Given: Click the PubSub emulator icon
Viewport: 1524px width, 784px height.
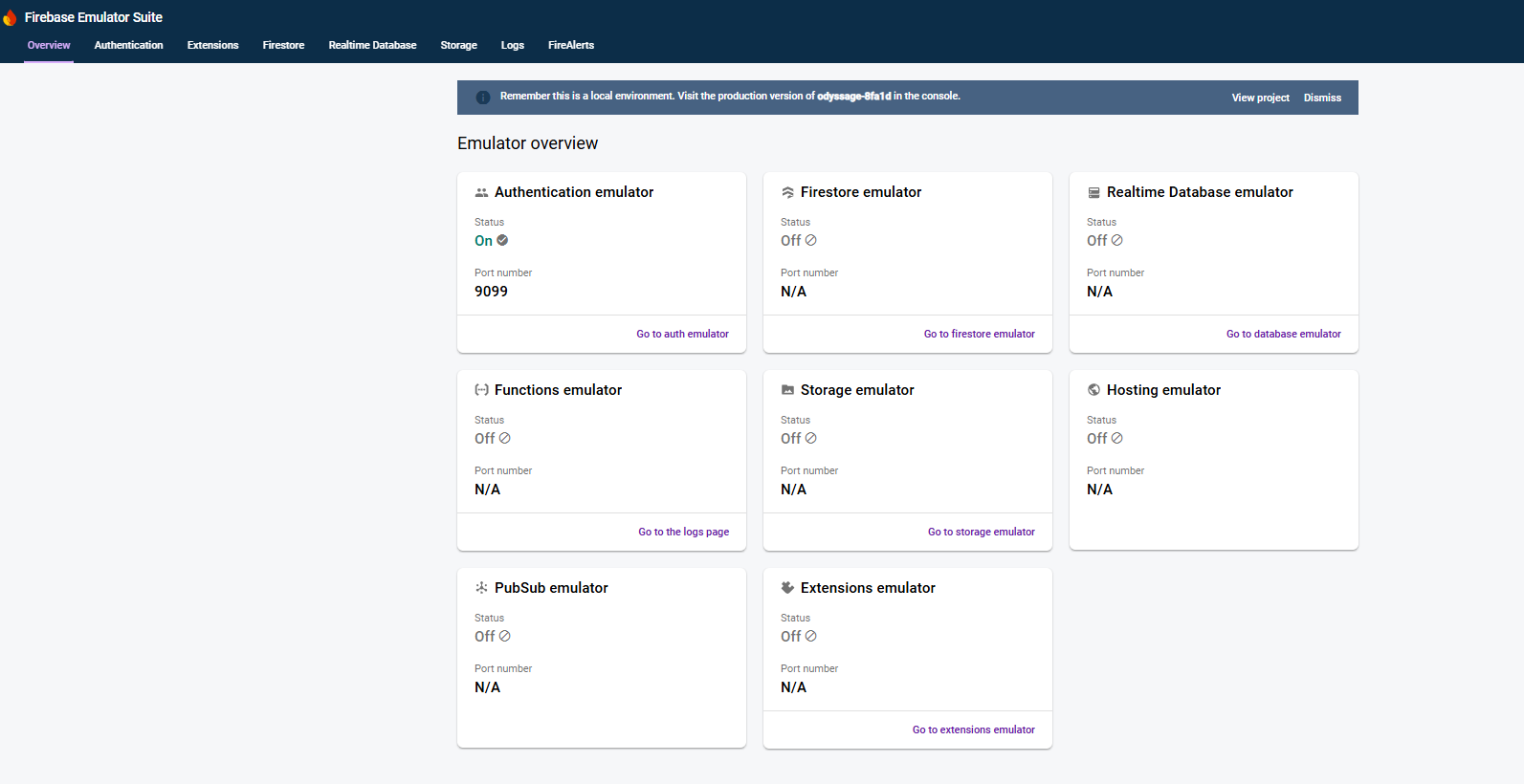Looking at the screenshot, I should click(481, 588).
